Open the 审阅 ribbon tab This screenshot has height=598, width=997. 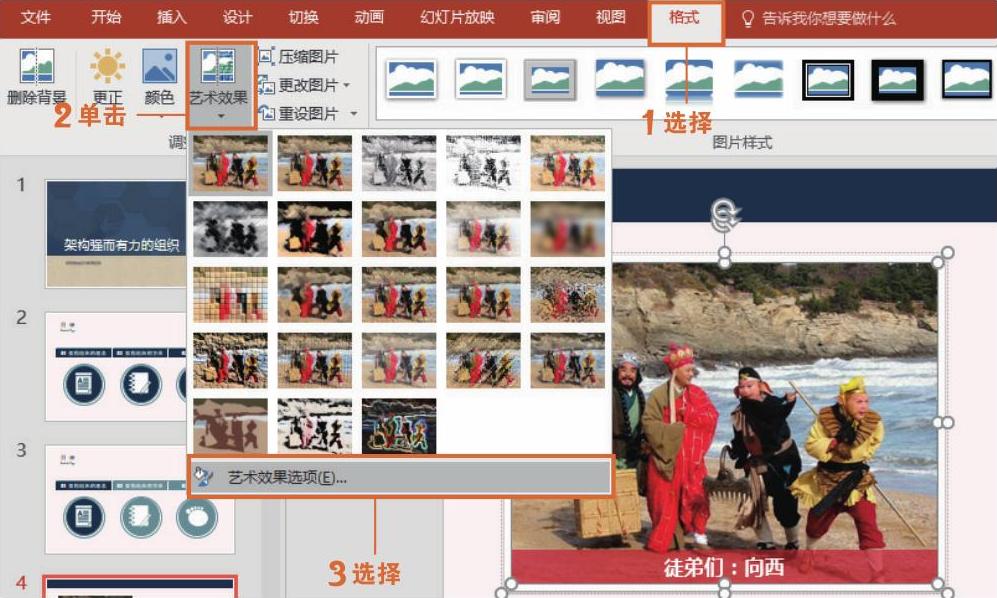click(x=545, y=17)
